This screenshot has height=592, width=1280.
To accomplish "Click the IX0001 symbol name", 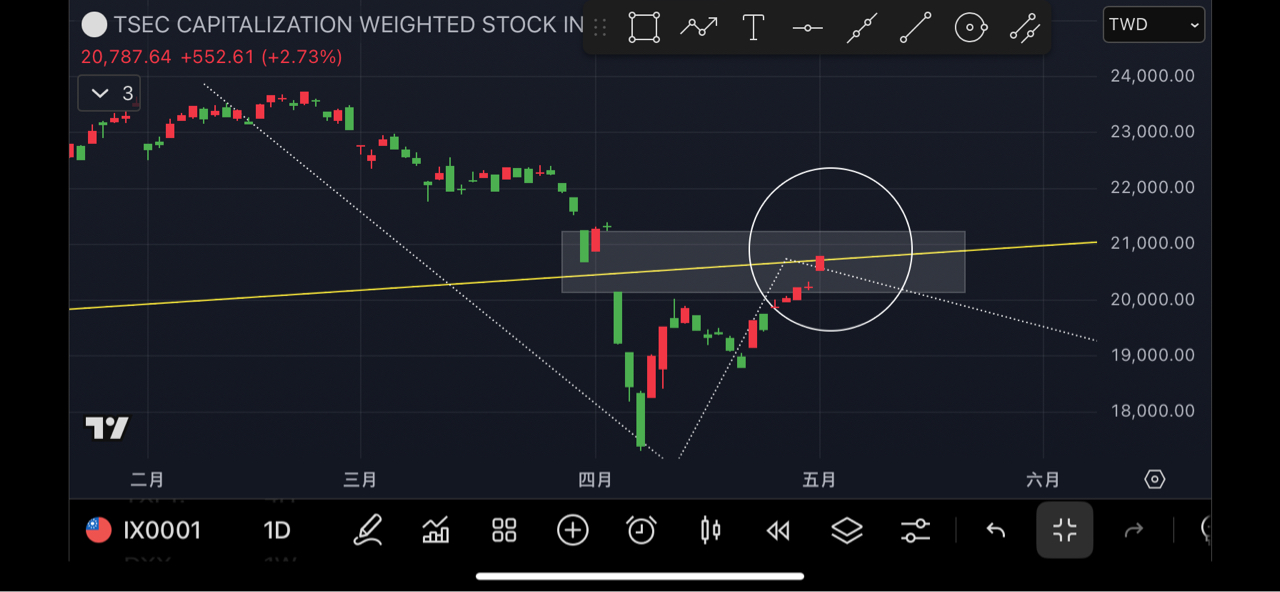I will (x=162, y=530).
